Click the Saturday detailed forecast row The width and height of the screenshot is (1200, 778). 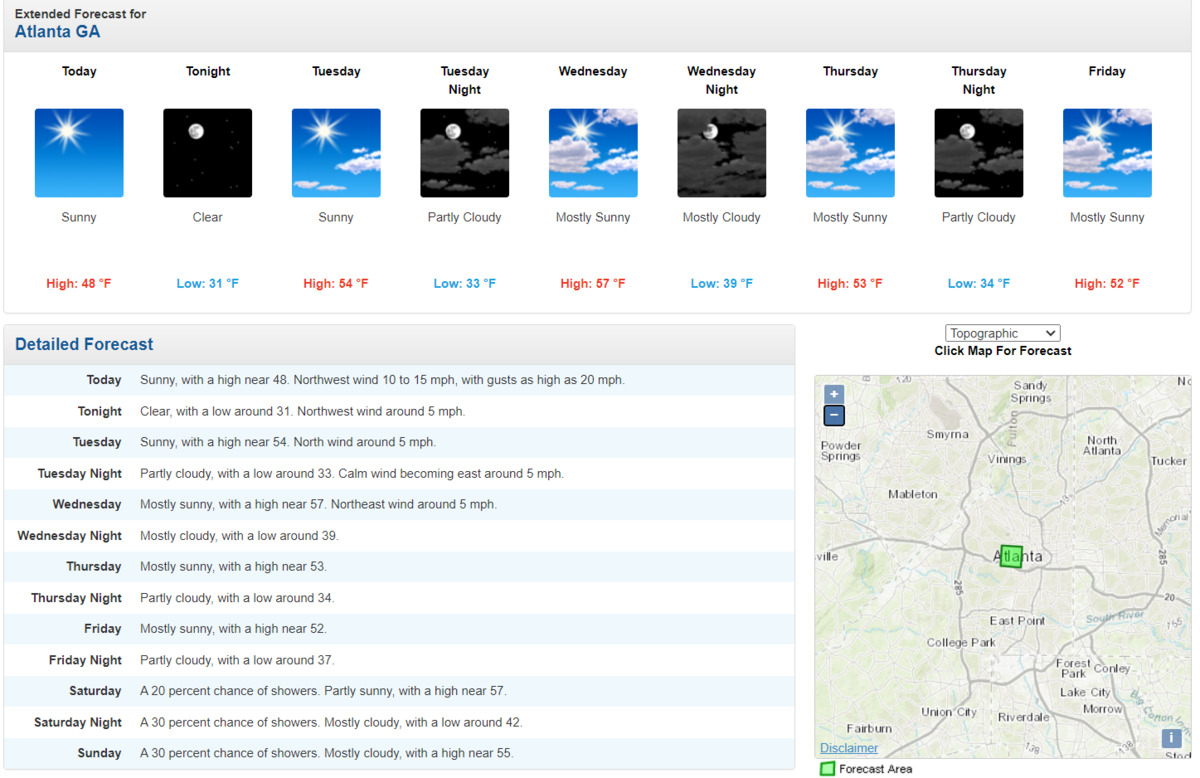click(400, 691)
